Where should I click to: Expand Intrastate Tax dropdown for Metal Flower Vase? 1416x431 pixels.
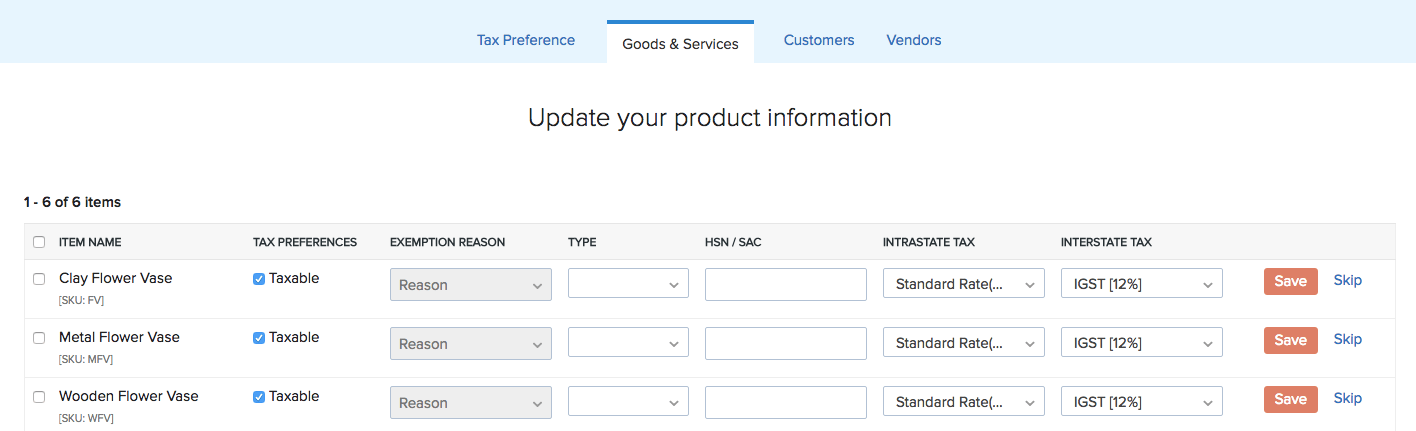[963, 343]
